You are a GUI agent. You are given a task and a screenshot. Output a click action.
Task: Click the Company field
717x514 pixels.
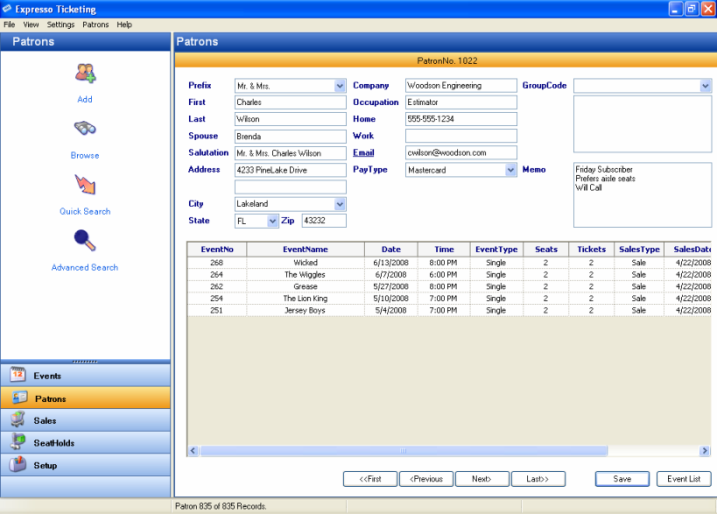461,86
